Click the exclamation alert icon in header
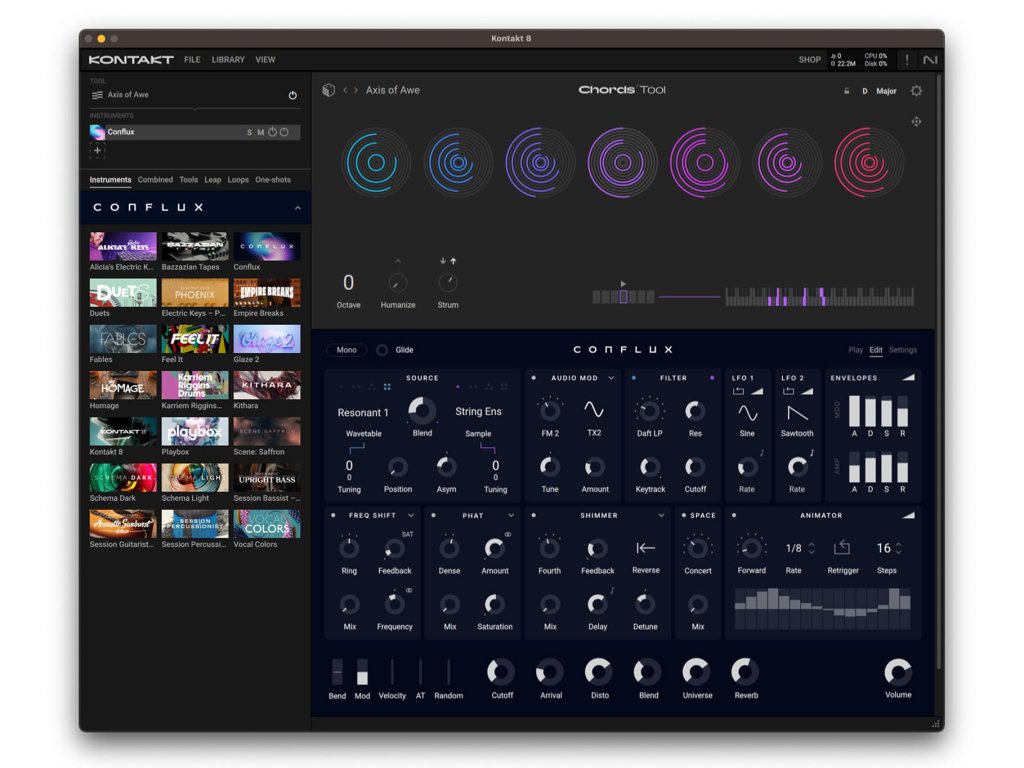1024x768 pixels. (907, 60)
